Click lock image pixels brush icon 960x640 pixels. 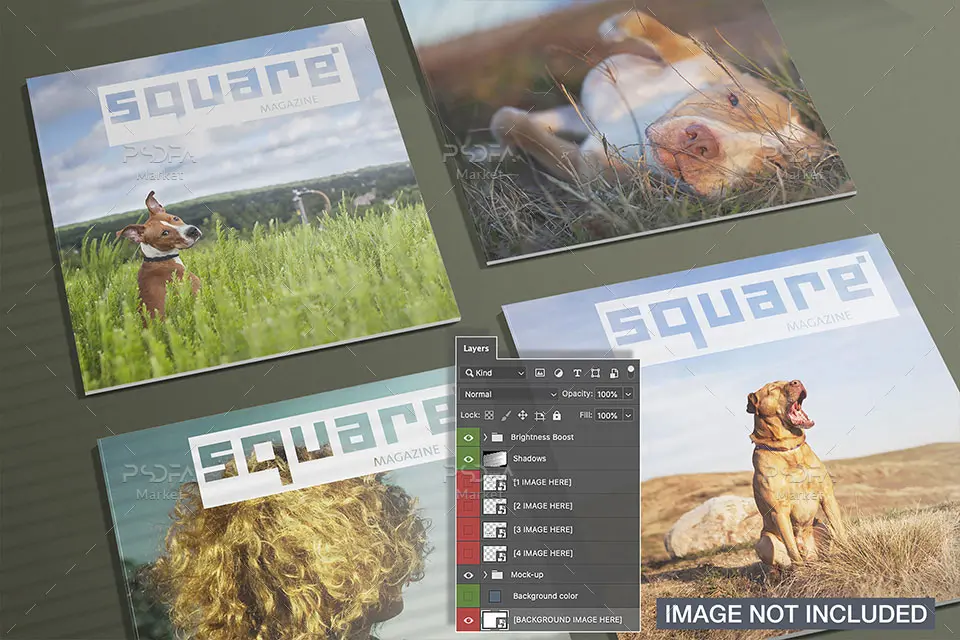point(506,415)
